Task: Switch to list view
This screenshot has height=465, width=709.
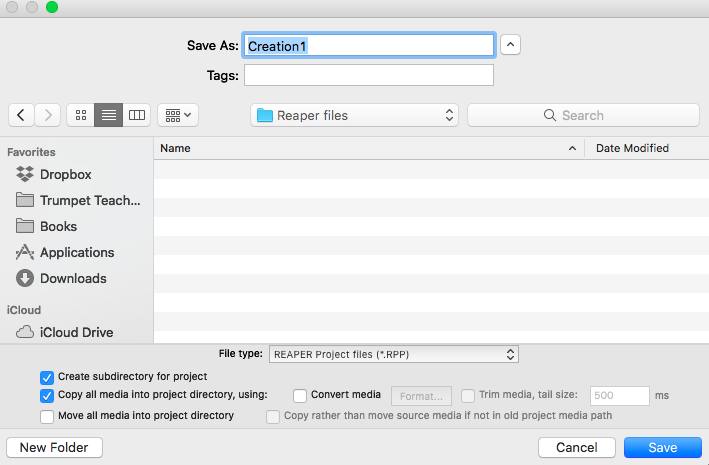Action: tap(109, 115)
